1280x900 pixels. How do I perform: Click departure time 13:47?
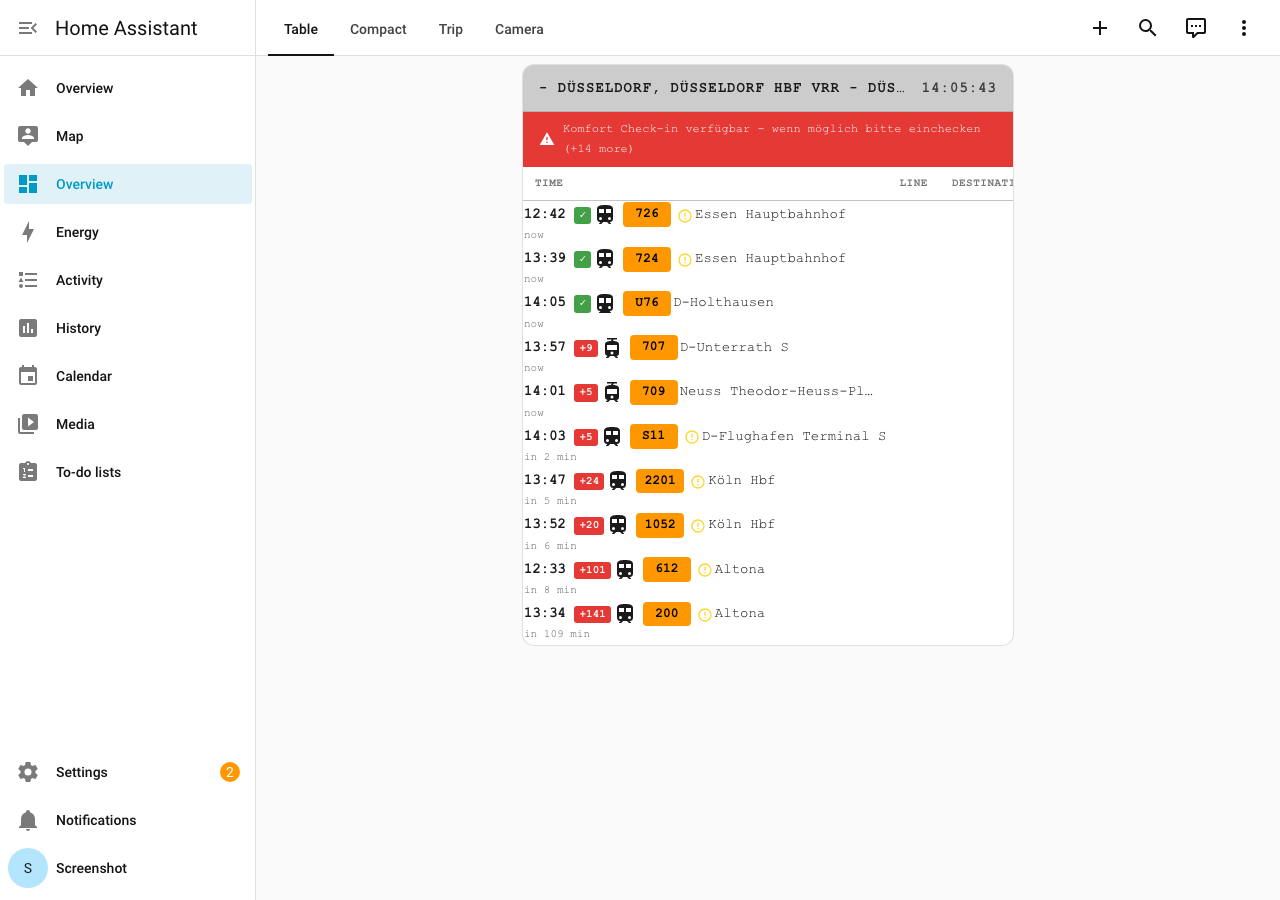545,480
